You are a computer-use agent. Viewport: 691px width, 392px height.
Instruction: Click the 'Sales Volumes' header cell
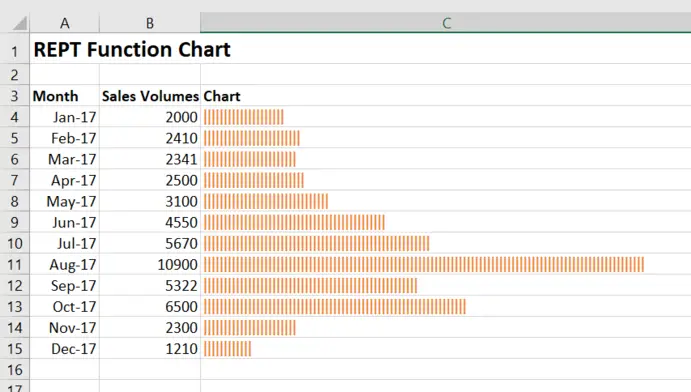150,96
